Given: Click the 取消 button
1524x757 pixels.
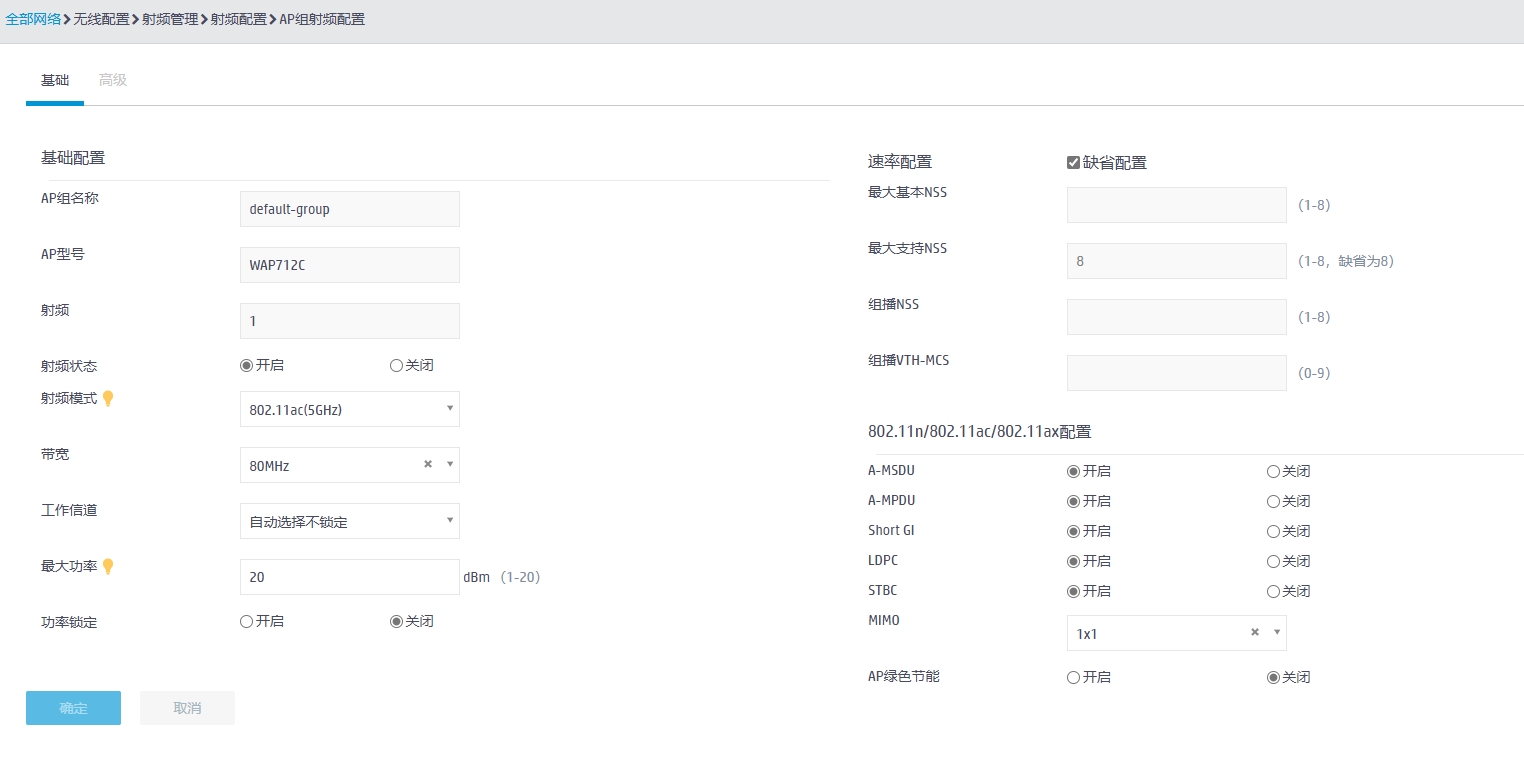Looking at the screenshot, I should 187,708.
